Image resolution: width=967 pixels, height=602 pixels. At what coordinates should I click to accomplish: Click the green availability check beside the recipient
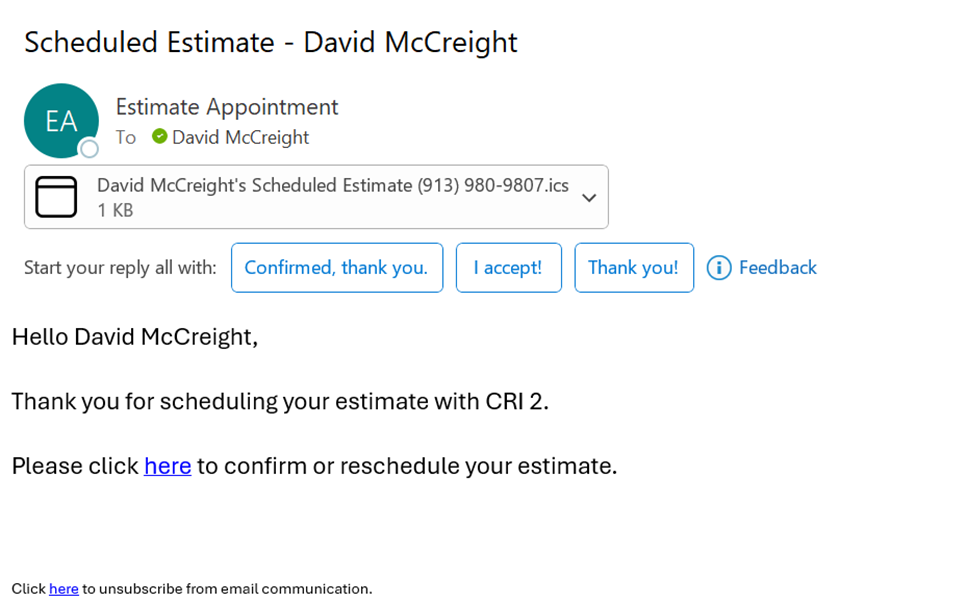[160, 136]
